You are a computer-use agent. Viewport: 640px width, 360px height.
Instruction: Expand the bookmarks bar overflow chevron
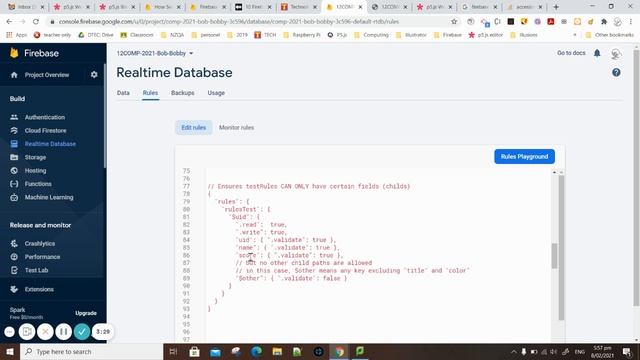tap(575, 35)
